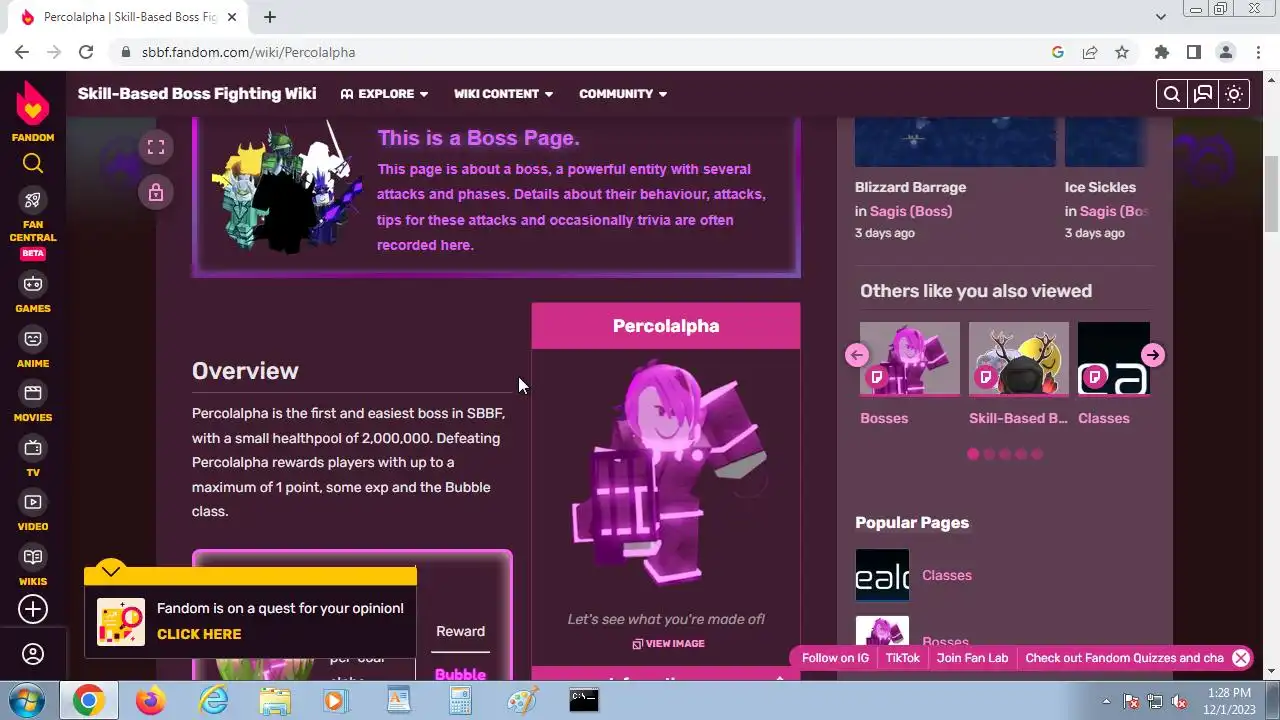Open Chrome's three-dot menu
The width and height of the screenshot is (1280, 720).
pos(1257,52)
